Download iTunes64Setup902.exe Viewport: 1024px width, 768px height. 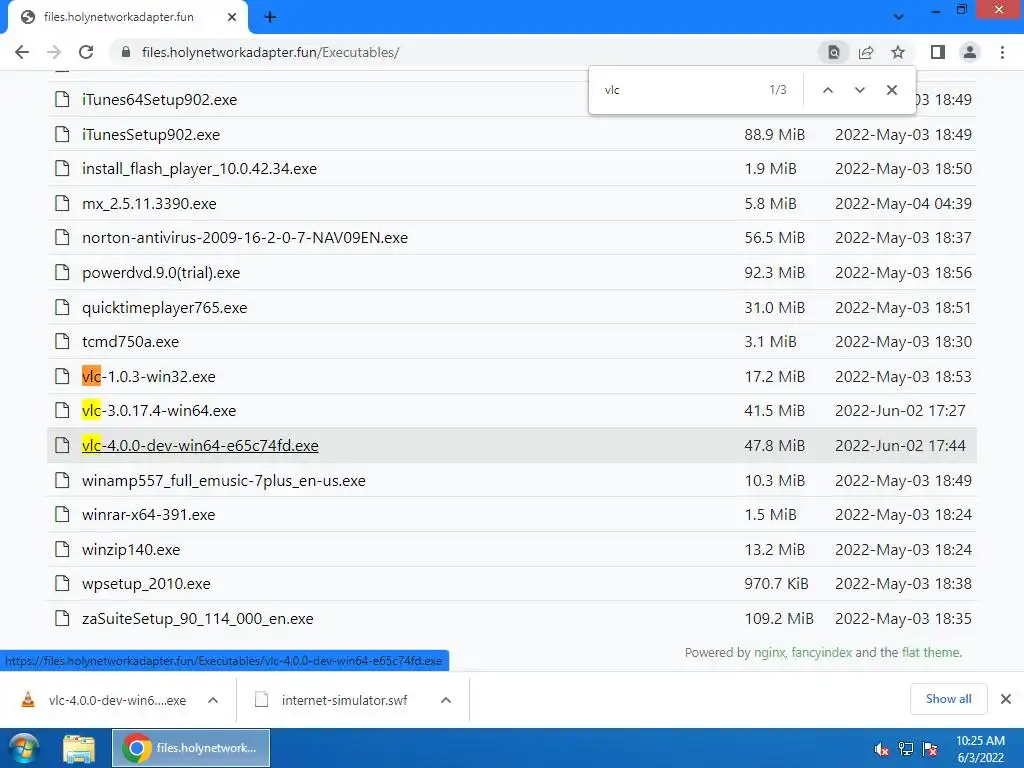[159, 100]
